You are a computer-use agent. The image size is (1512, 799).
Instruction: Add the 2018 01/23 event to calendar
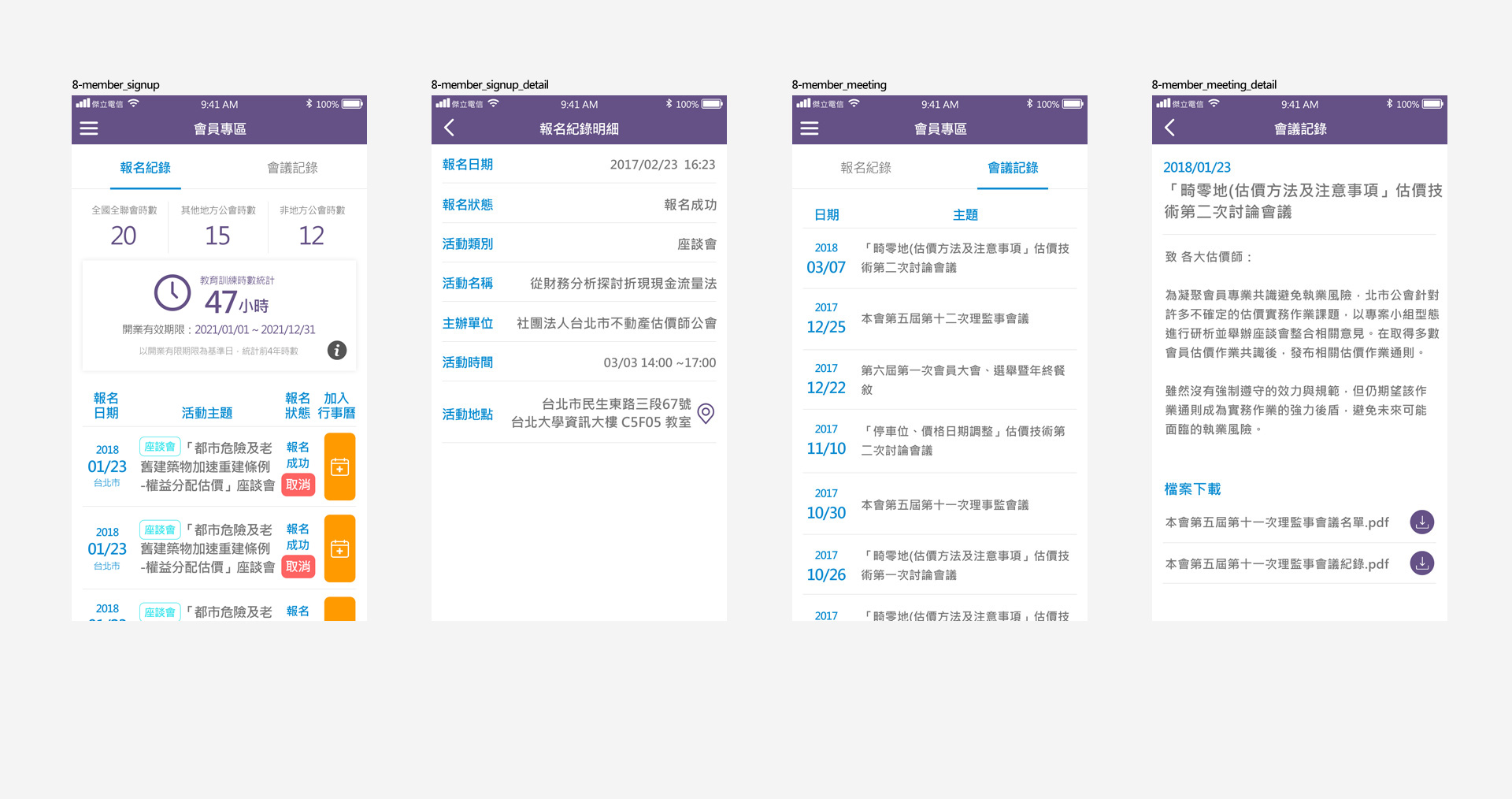click(339, 466)
